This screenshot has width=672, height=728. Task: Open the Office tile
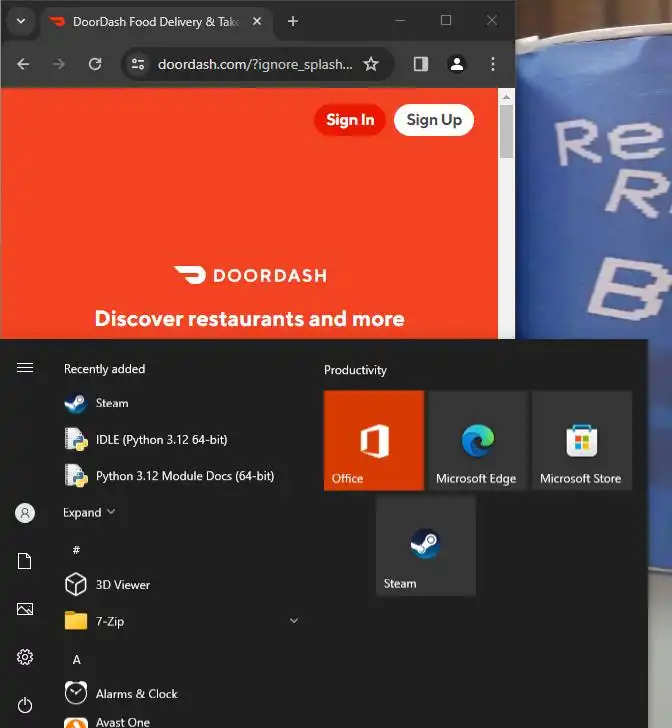click(374, 441)
